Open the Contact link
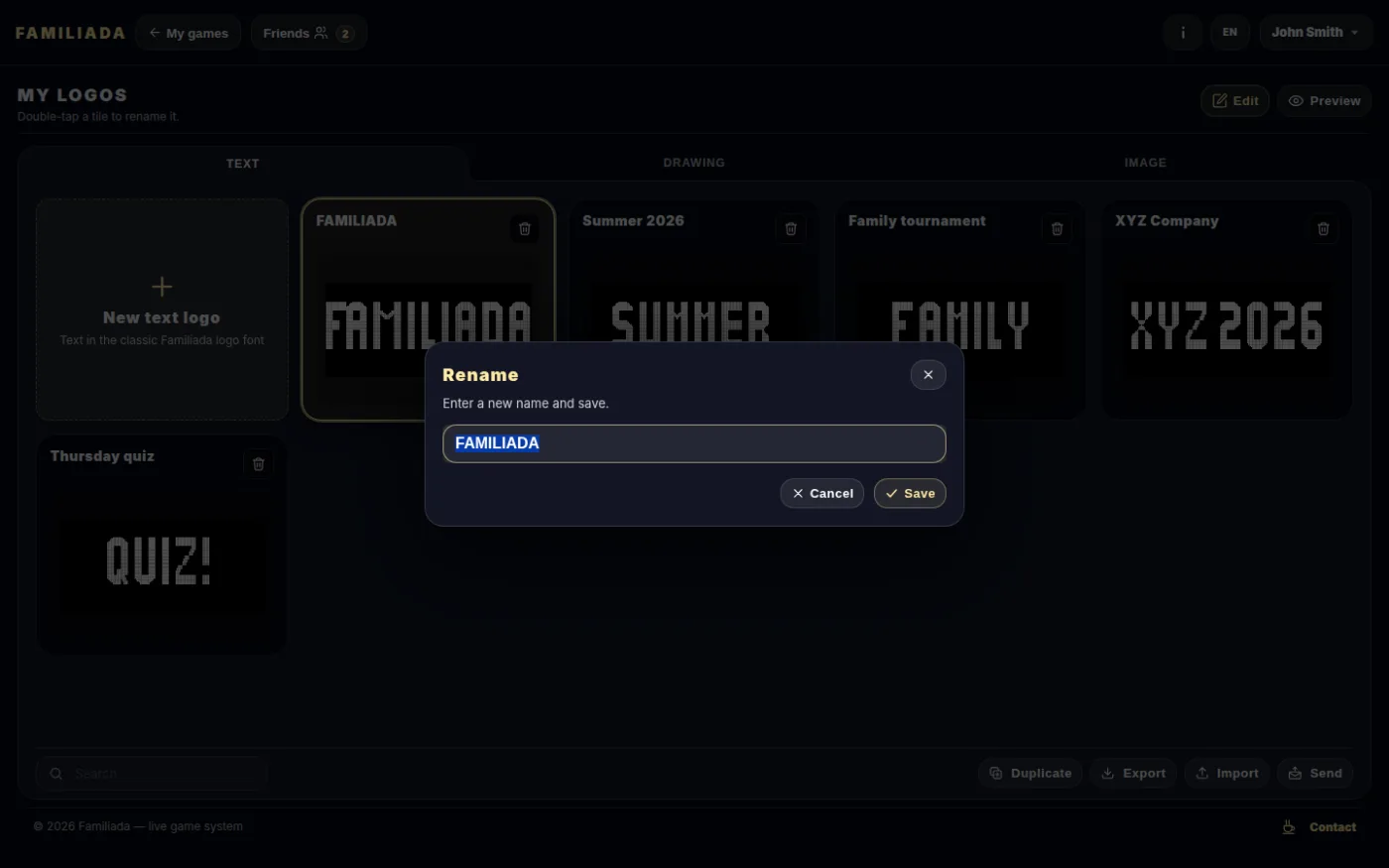Image resolution: width=1389 pixels, height=868 pixels. pyautogui.click(x=1332, y=827)
